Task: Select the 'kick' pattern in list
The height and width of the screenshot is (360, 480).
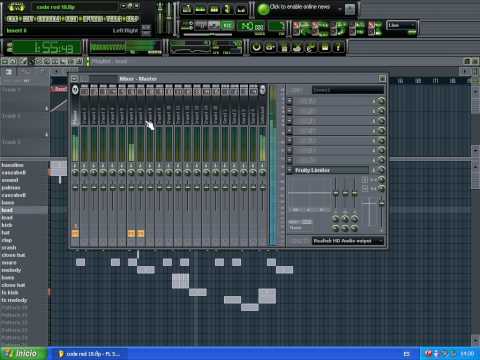Action: click(7, 225)
